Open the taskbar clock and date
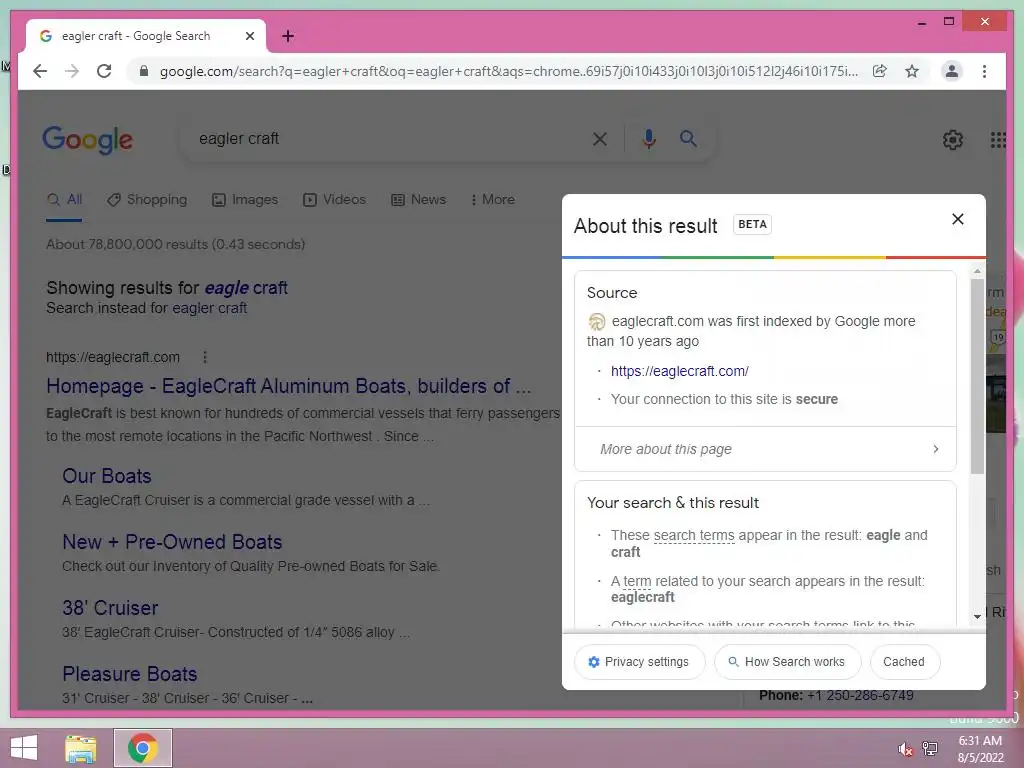This screenshot has width=1024, height=768. coord(980,749)
